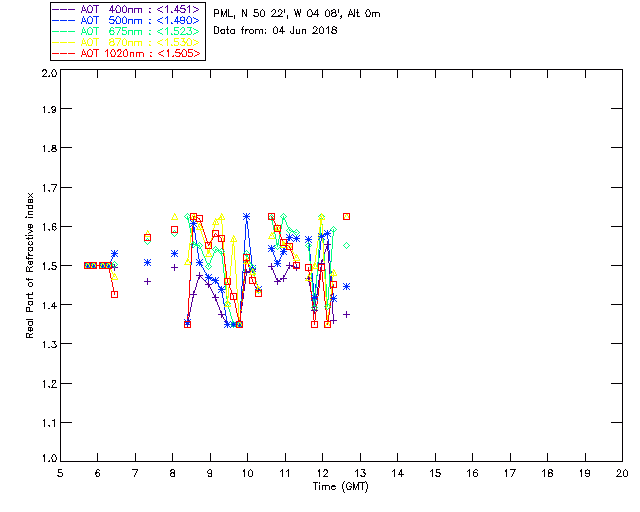Click the x-axis tick label 16
This screenshot has height=512, width=640.
(x=472, y=473)
